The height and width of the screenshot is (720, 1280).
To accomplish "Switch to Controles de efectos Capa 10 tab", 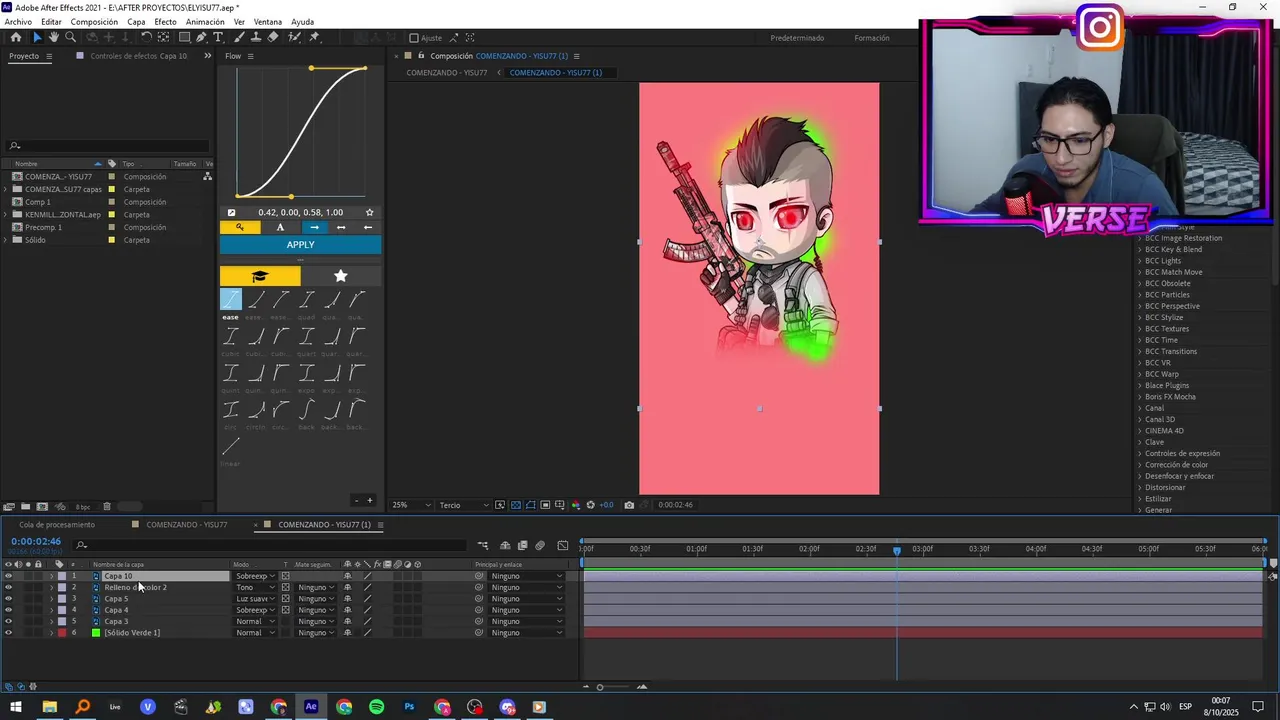I will (x=139, y=56).
